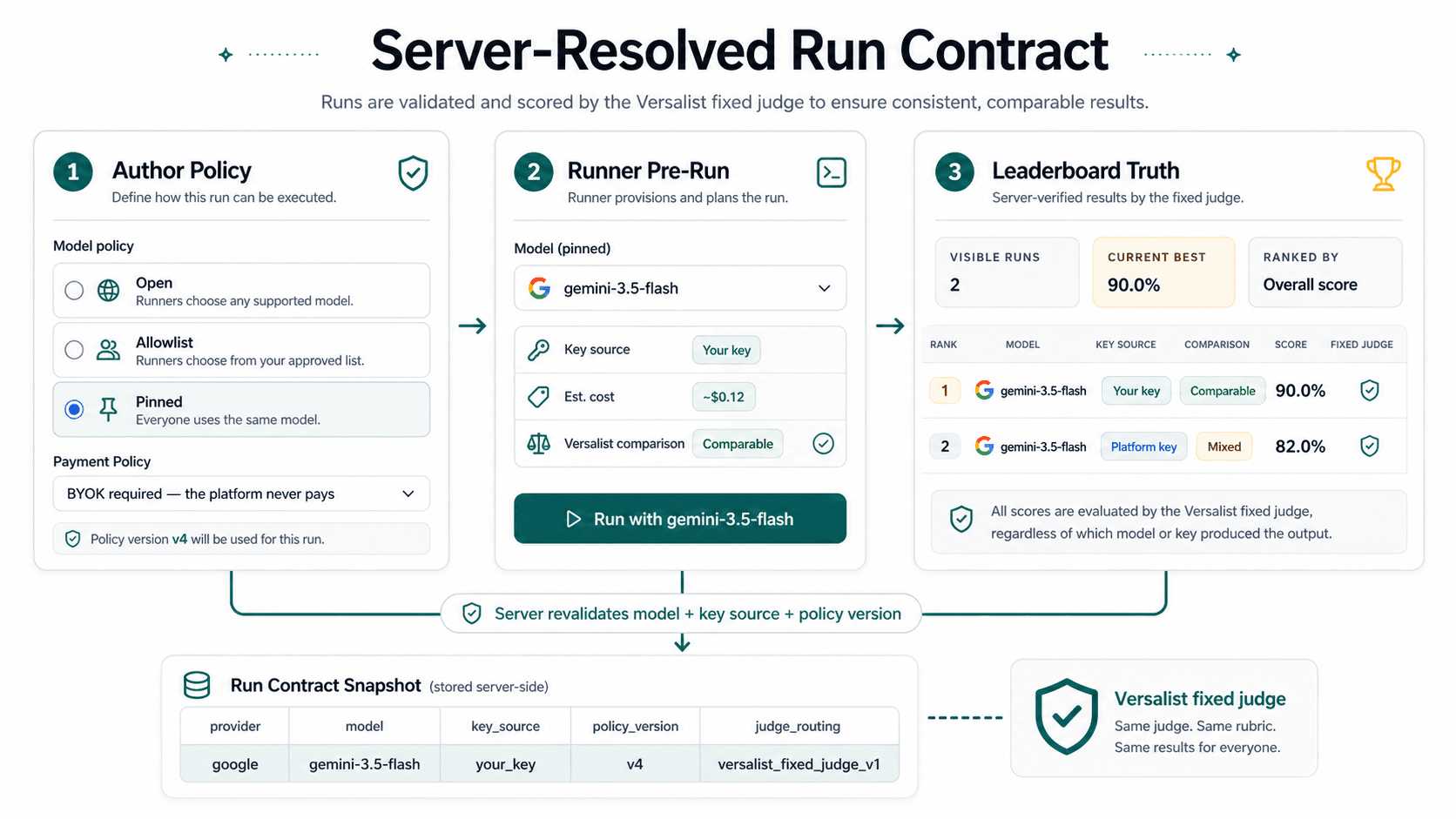Image resolution: width=1456 pixels, height=819 pixels.
Task: Click the key_source snapshot column header
Action: click(505, 726)
